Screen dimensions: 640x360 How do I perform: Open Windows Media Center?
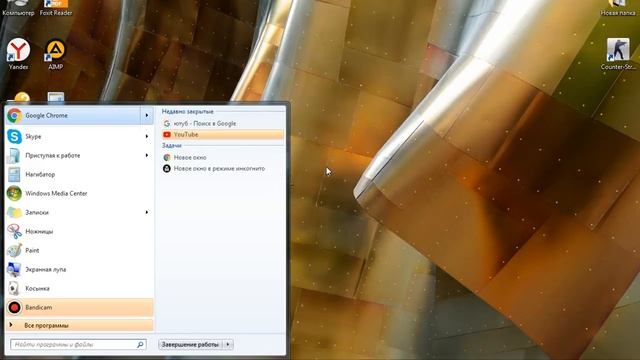[x=80, y=193]
